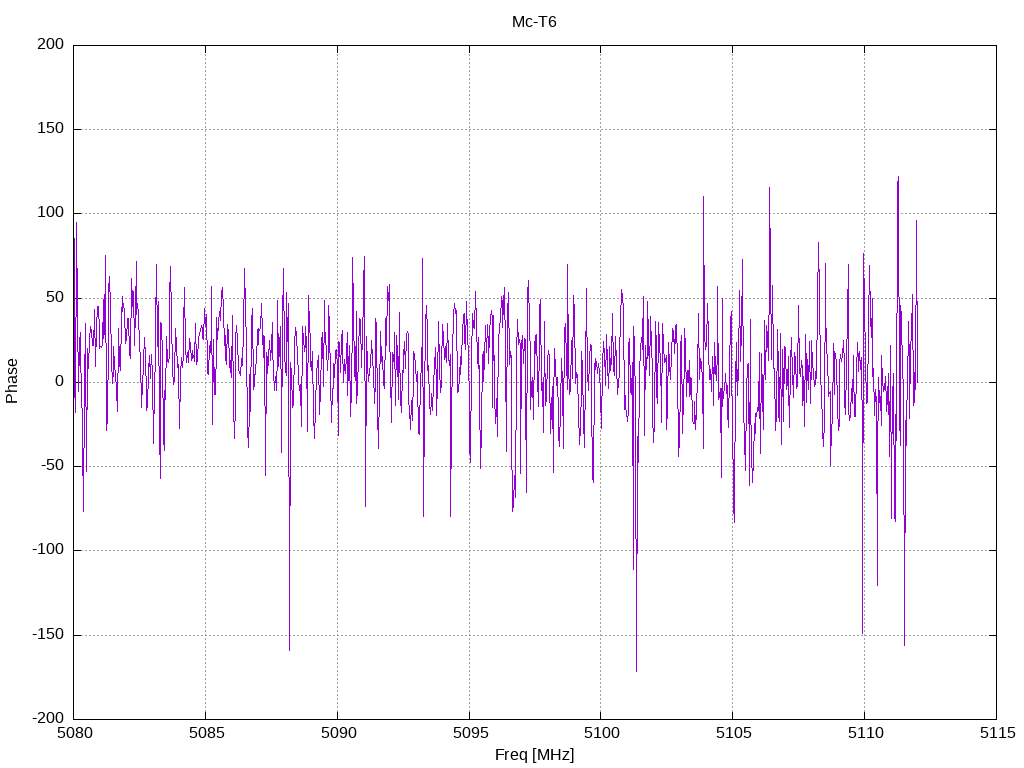Click the y-axis tick label 0
Screen dimensions: 1024x768
[60, 381]
